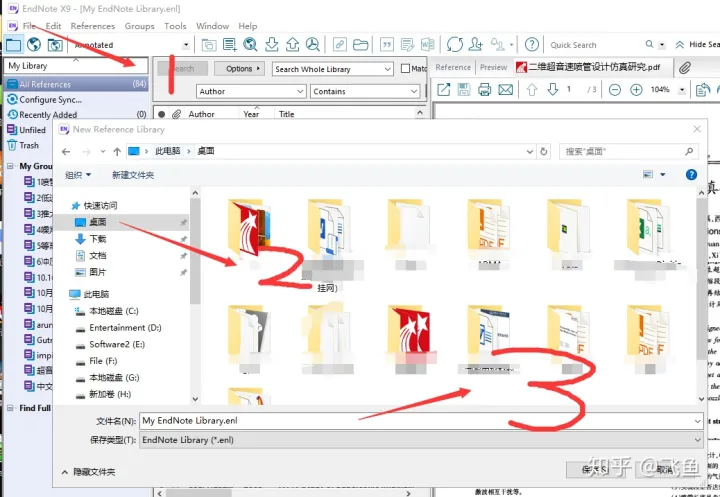Click the 搜索"桌面" search box in dialog

coord(629,152)
